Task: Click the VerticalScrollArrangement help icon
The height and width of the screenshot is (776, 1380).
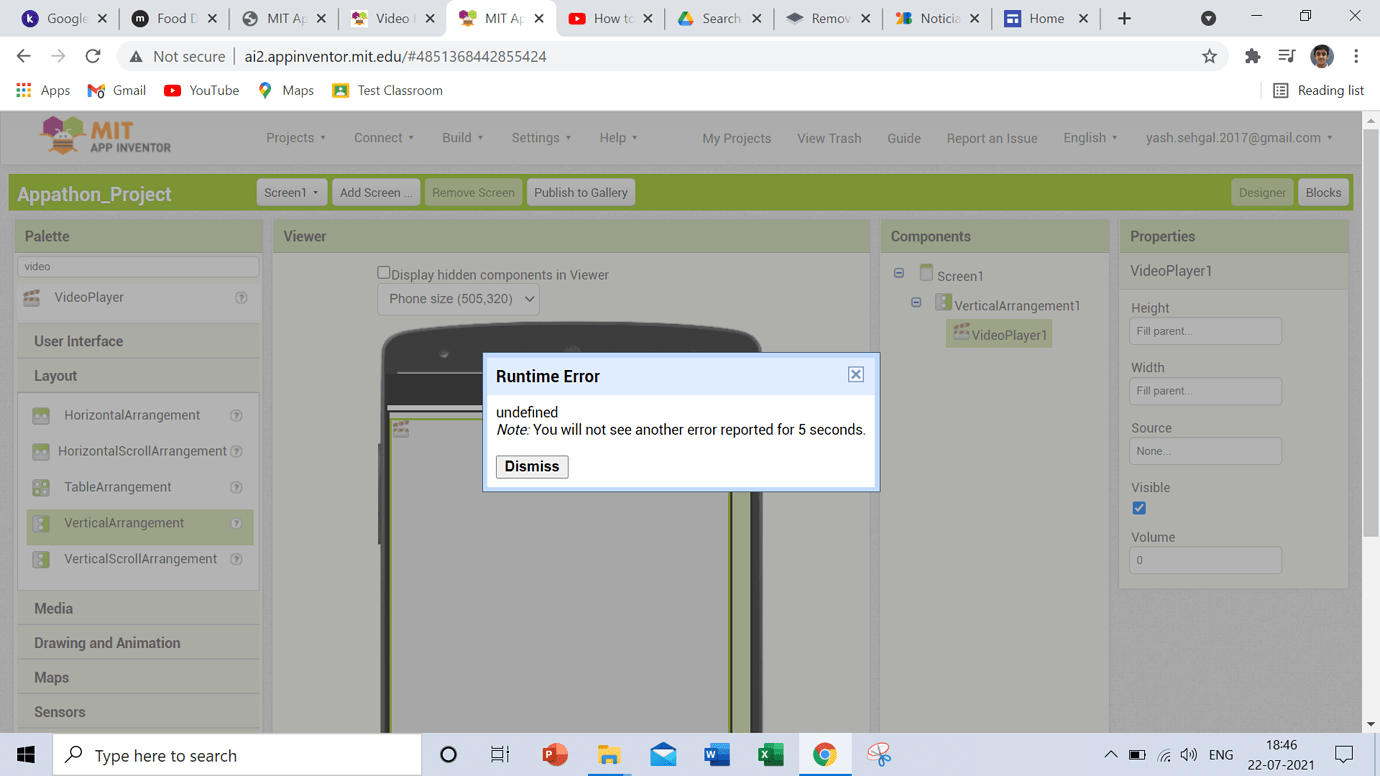Action: coord(237,560)
